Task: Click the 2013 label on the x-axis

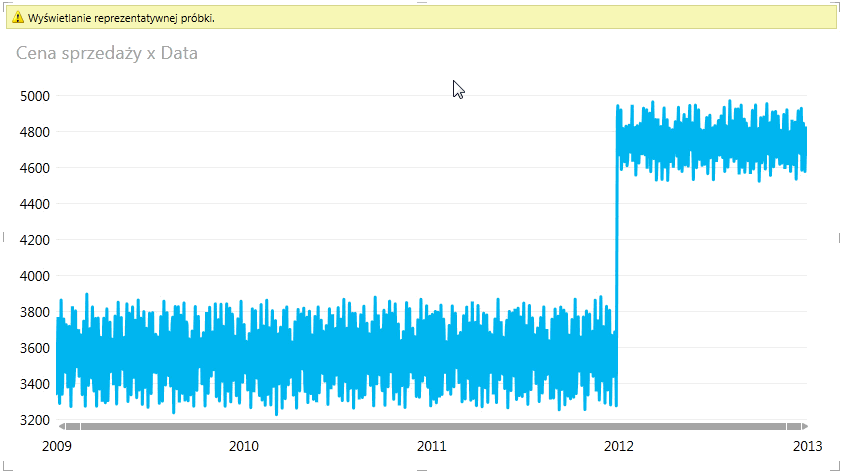Action: coord(806,446)
